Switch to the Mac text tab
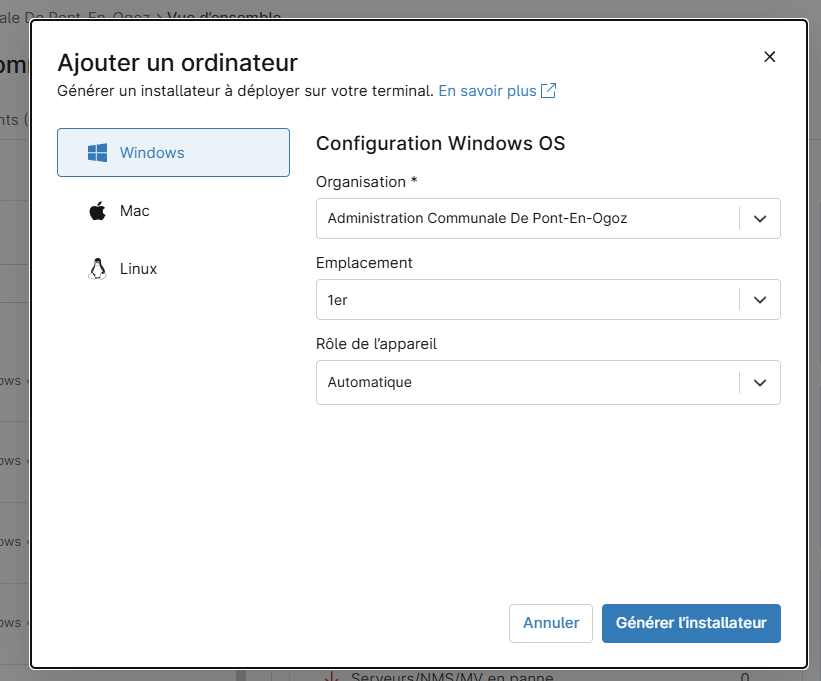The height and width of the screenshot is (681, 821). pyautogui.click(x=135, y=211)
